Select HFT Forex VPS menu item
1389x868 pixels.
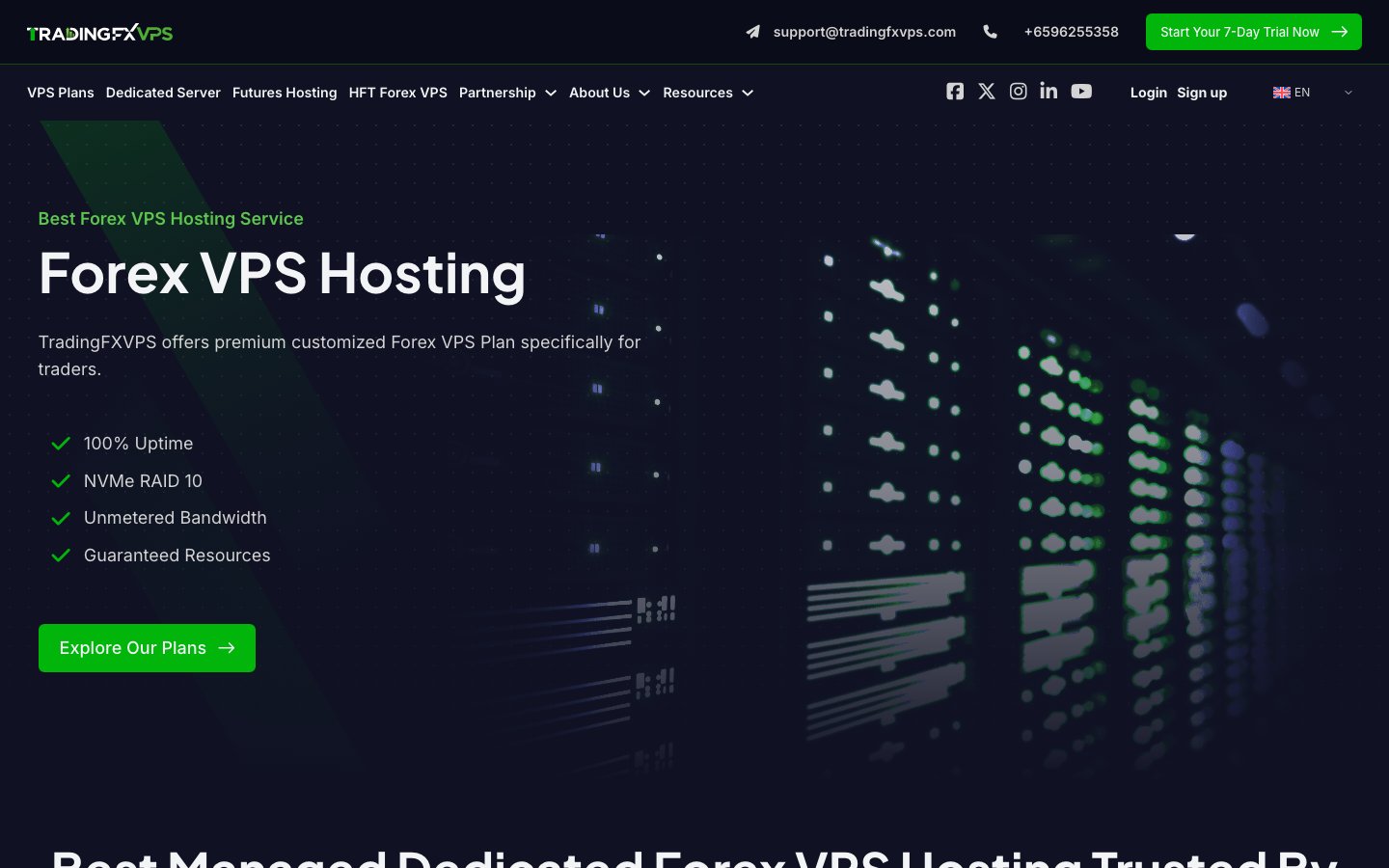pyautogui.click(x=398, y=93)
